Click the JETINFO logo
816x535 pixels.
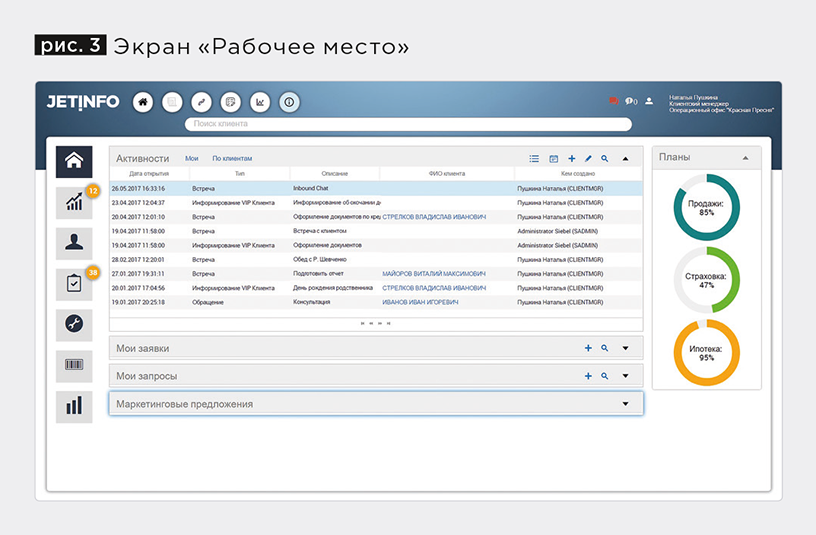[x=83, y=102]
